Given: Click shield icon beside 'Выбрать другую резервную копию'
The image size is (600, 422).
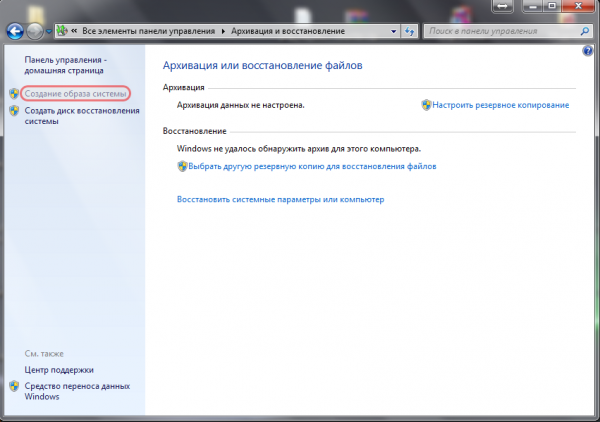Looking at the screenshot, I should (182, 167).
